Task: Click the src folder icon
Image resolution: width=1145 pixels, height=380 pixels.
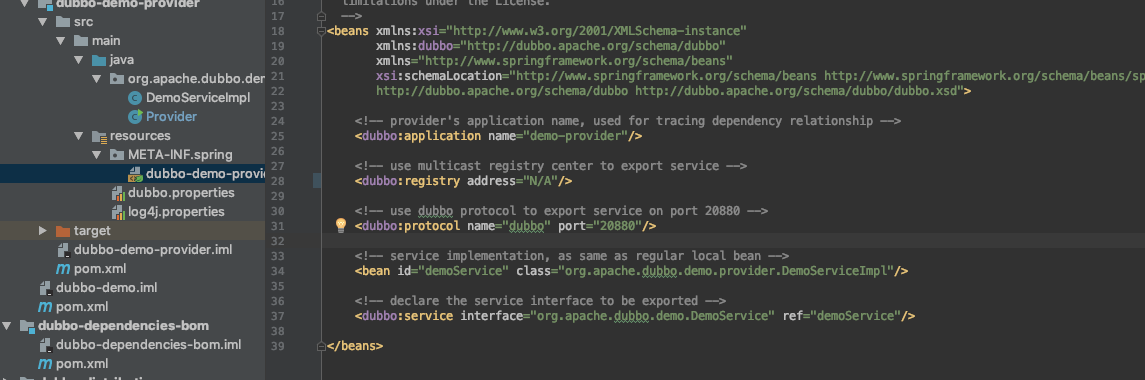Action: click(x=62, y=22)
